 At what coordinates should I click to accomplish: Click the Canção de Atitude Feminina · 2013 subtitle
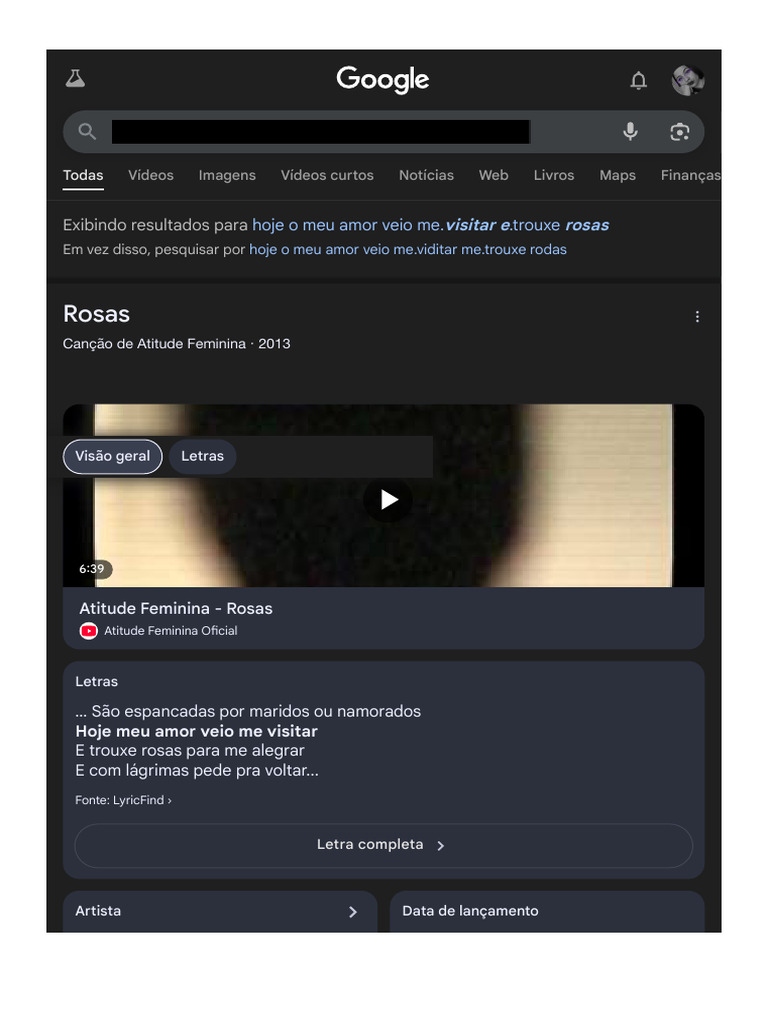pos(176,344)
